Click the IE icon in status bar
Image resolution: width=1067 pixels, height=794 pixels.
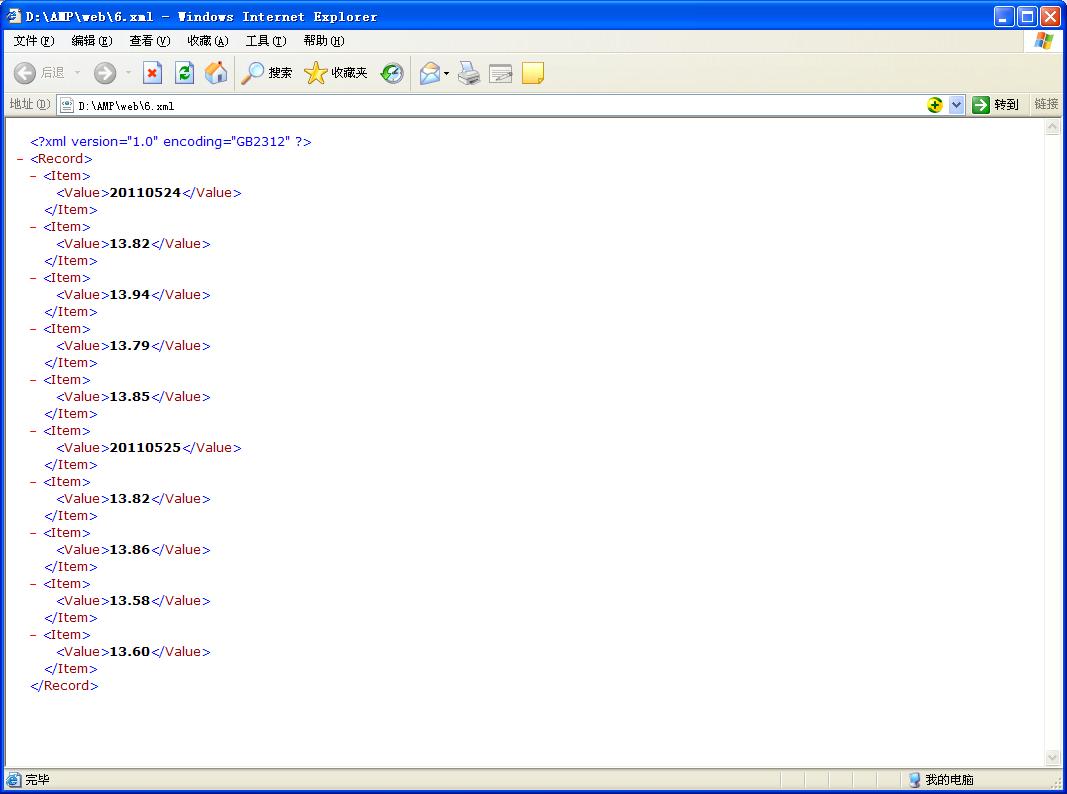click(x=13, y=780)
